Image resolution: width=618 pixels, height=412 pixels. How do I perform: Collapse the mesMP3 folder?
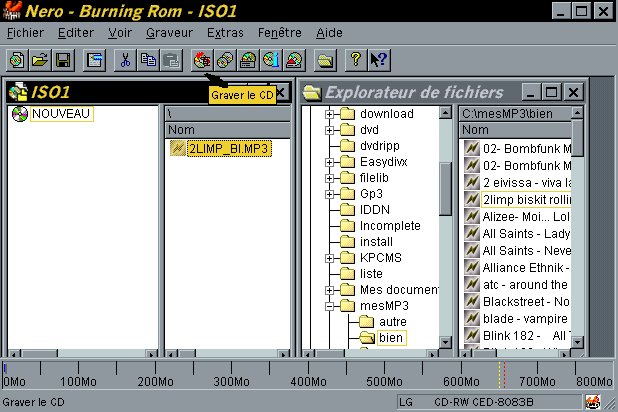tap(329, 306)
